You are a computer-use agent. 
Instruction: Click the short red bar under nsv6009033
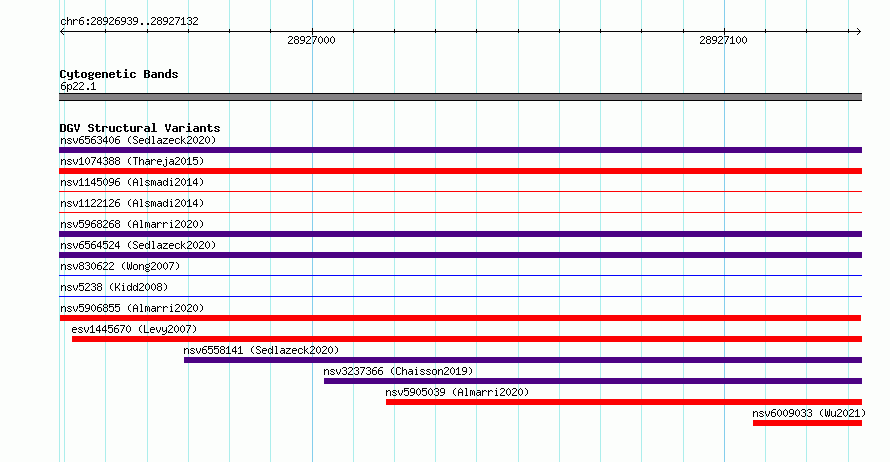pos(807,423)
